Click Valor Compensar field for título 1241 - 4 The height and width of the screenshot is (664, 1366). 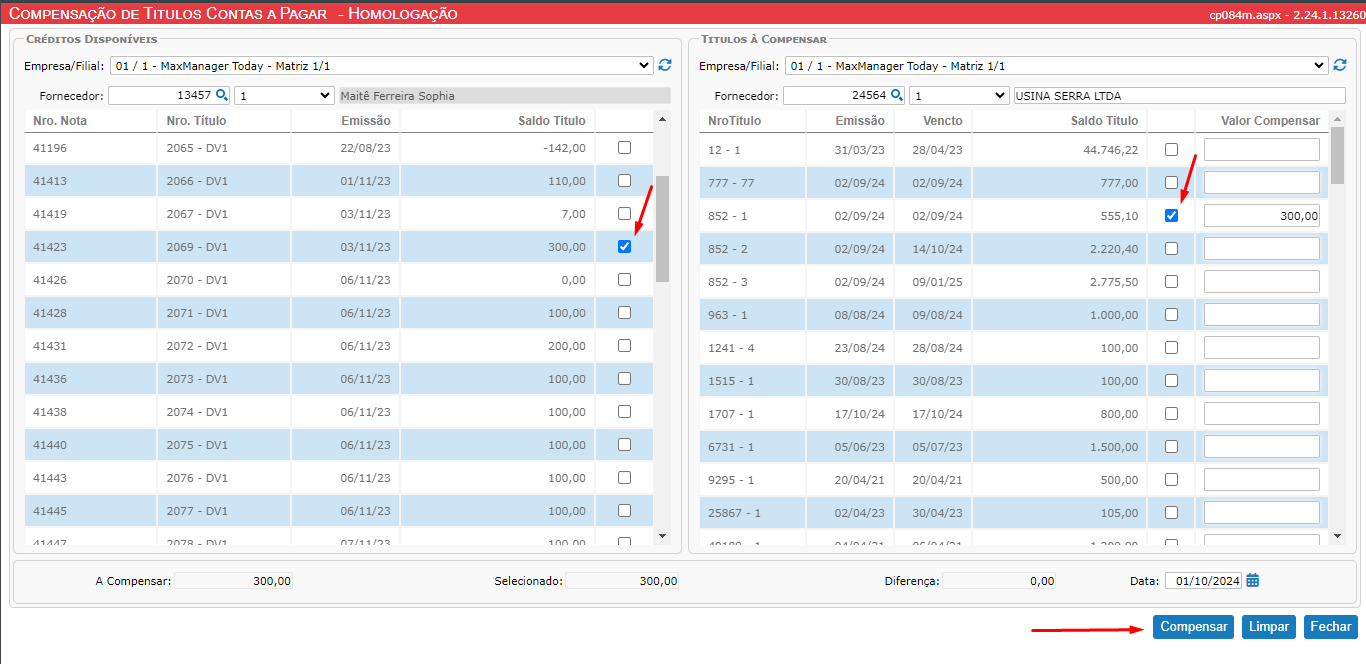coord(1262,347)
